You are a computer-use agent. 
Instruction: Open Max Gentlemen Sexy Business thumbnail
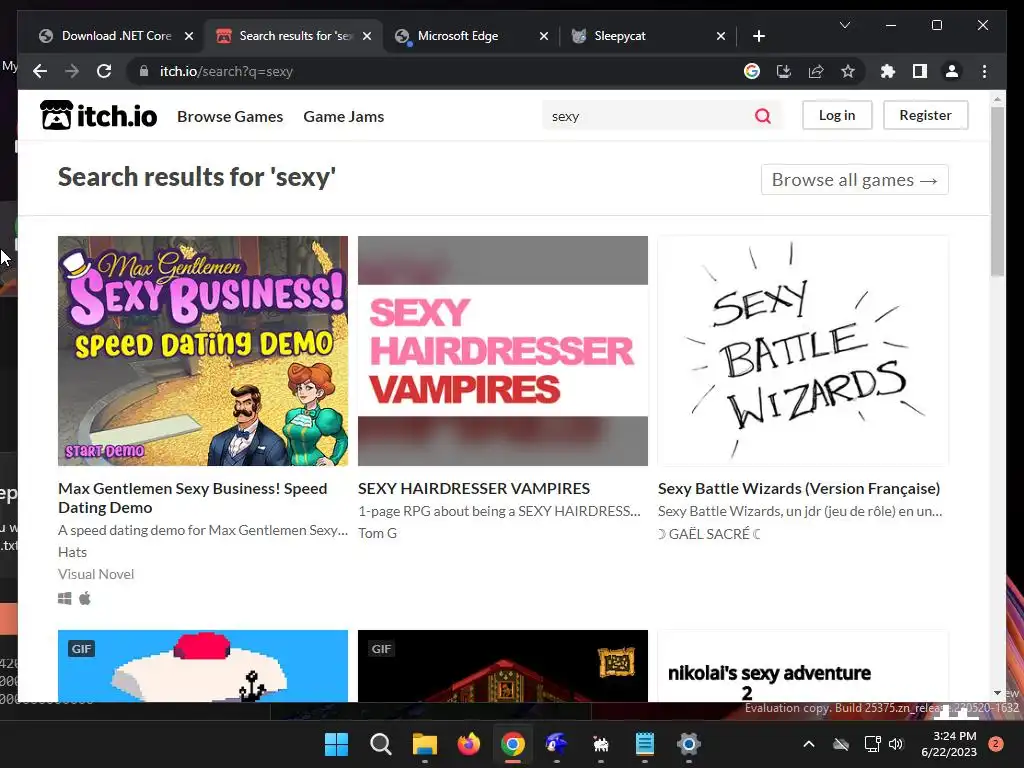click(x=202, y=351)
